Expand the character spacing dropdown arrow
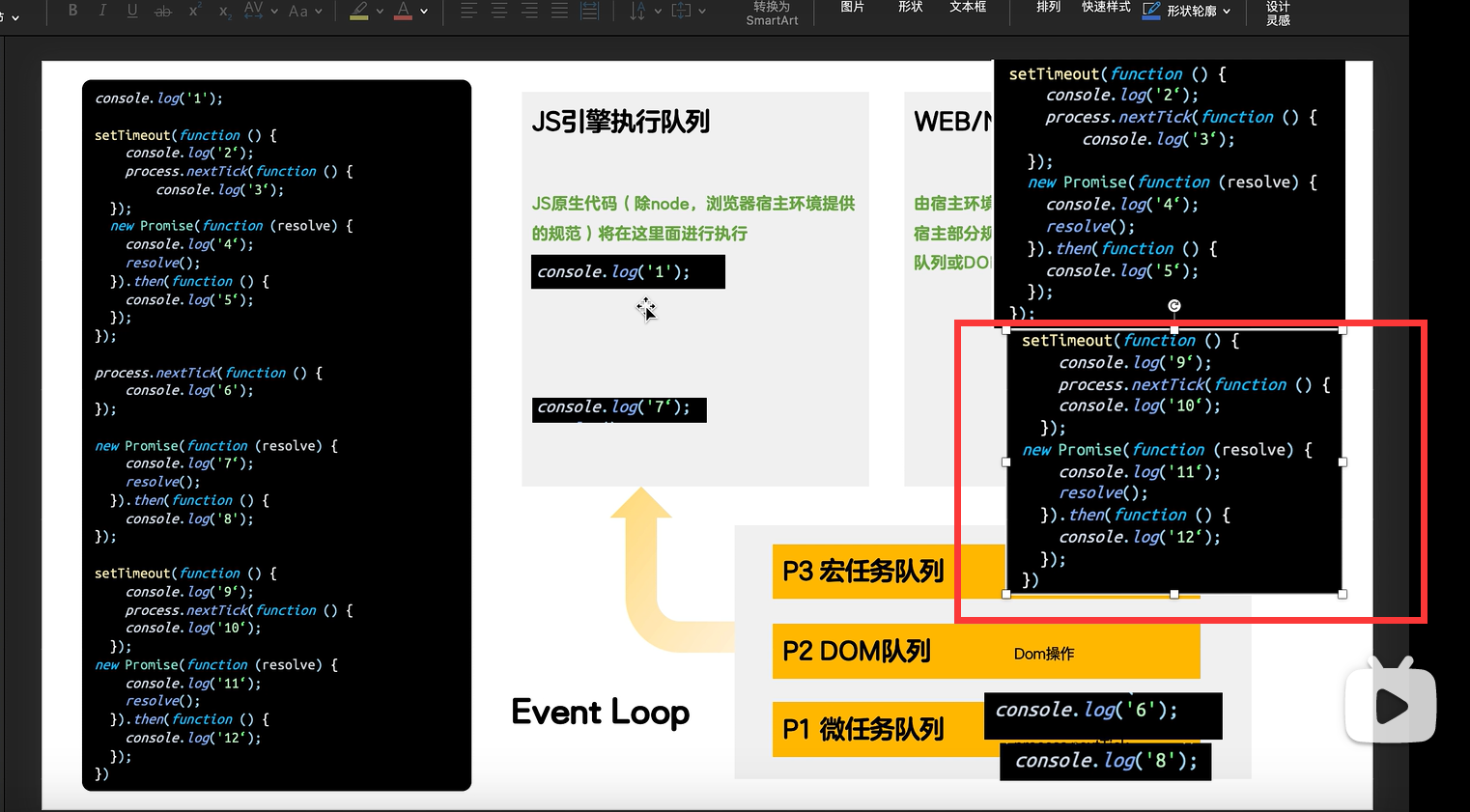Image resolution: width=1470 pixels, height=812 pixels. pyautogui.click(x=274, y=12)
